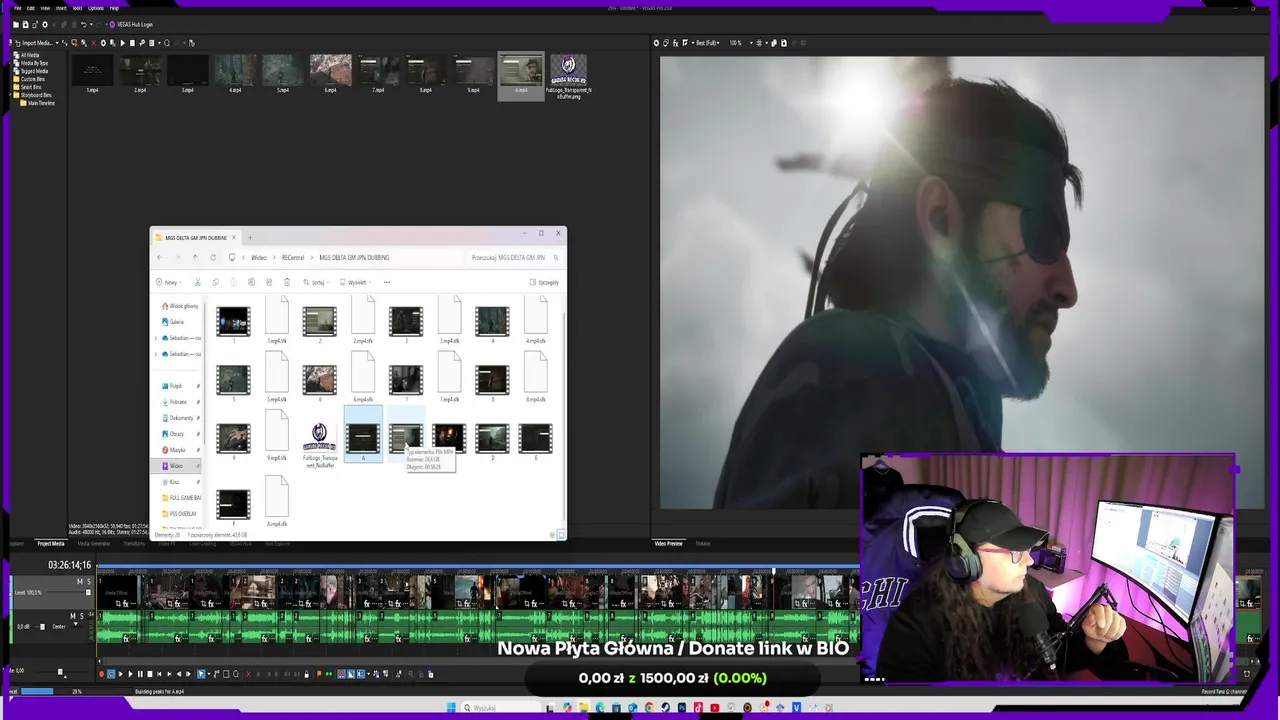The image size is (1280, 720).
Task: Switch to the Media Generator tab
Action: click(94, 543)
